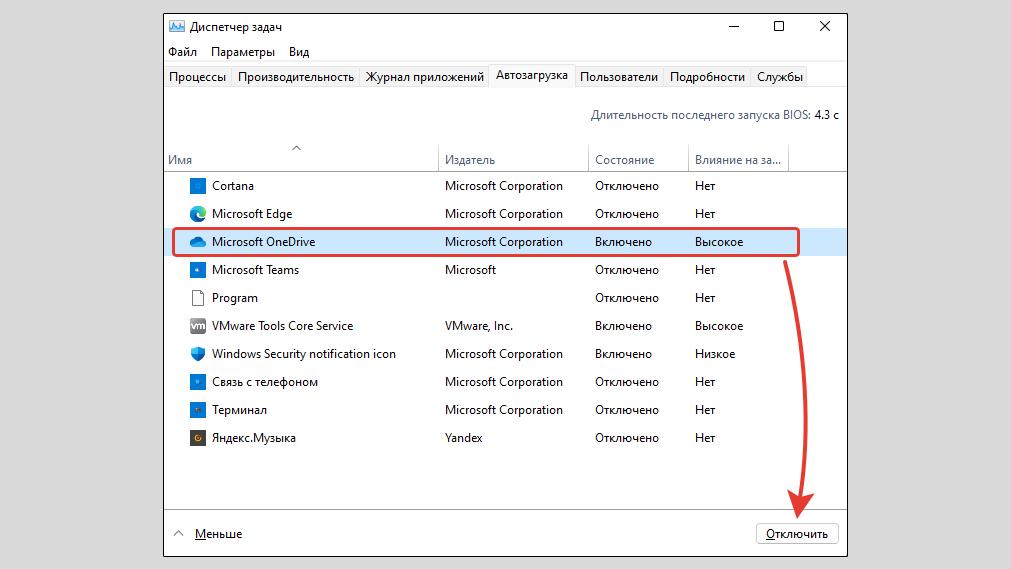Select the Microsoft OneDrive name text

pos(264,242)
